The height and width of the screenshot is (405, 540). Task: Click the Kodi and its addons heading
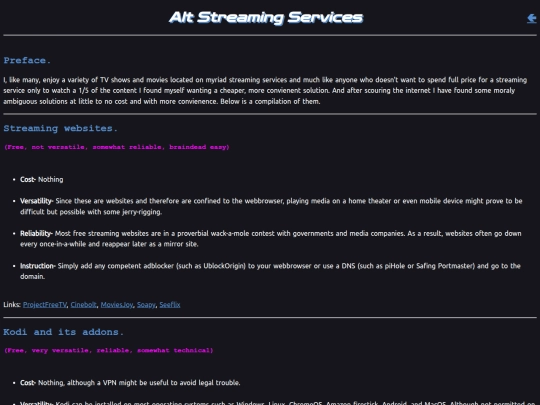coord(63,332)
